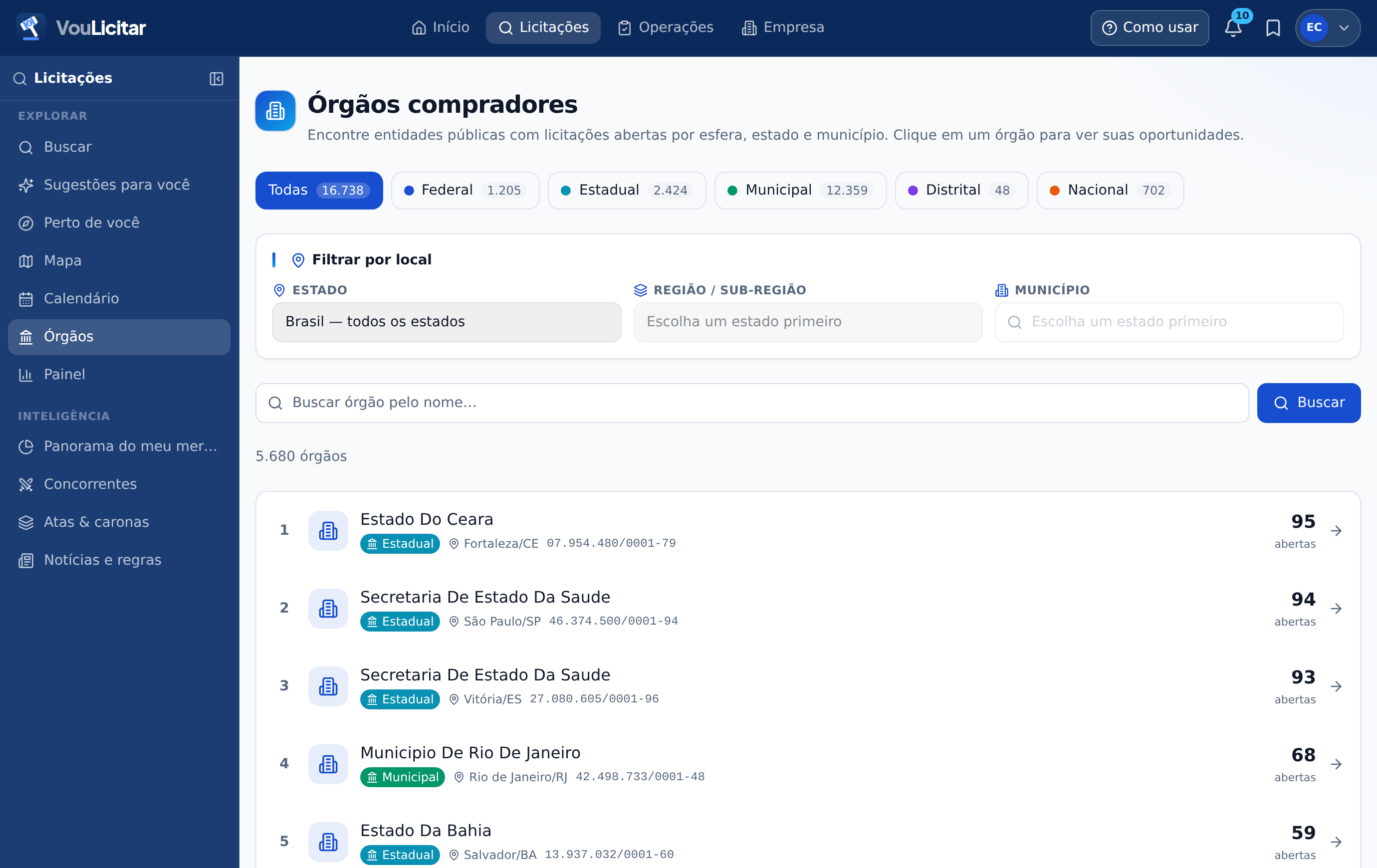Open Sugestões para você in sidebar

click(x=119, y=185)
